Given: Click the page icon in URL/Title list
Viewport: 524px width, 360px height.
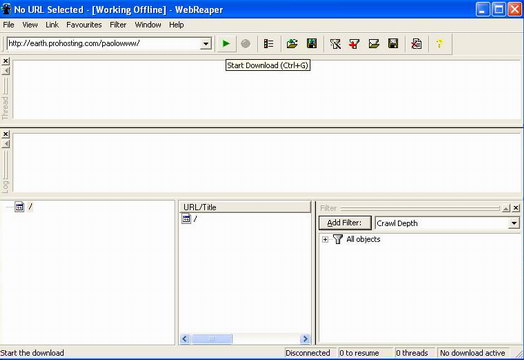Looking at the screenshot, I should pyautogui.click(x=186, y=219).
